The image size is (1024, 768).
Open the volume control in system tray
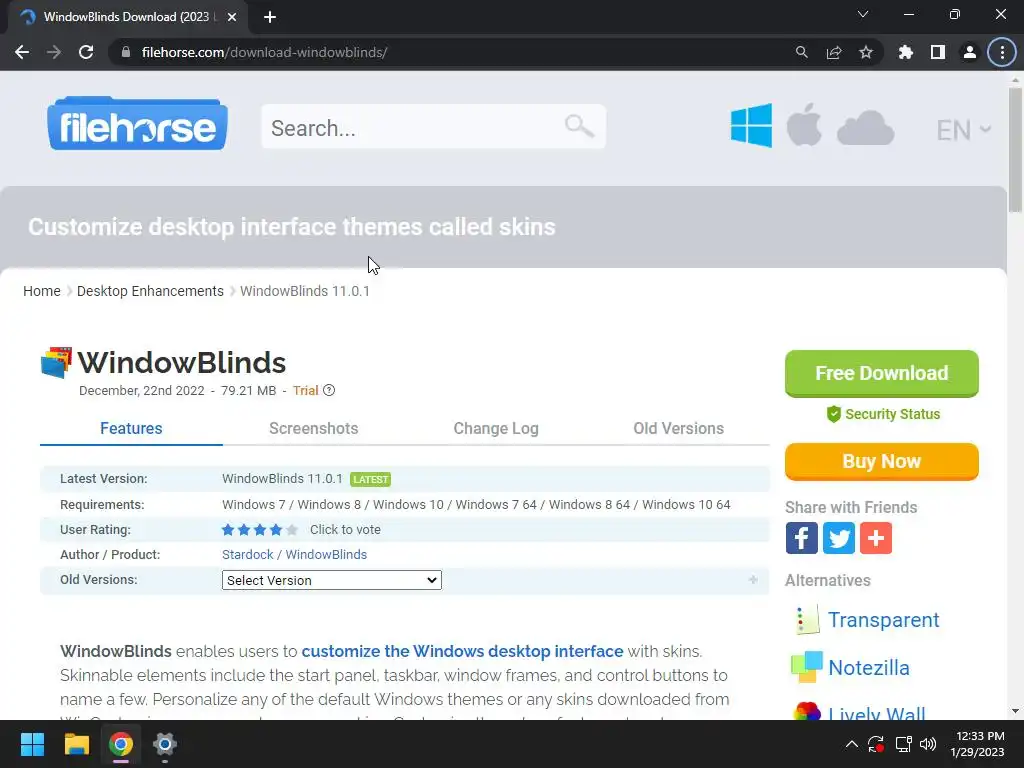928,744
